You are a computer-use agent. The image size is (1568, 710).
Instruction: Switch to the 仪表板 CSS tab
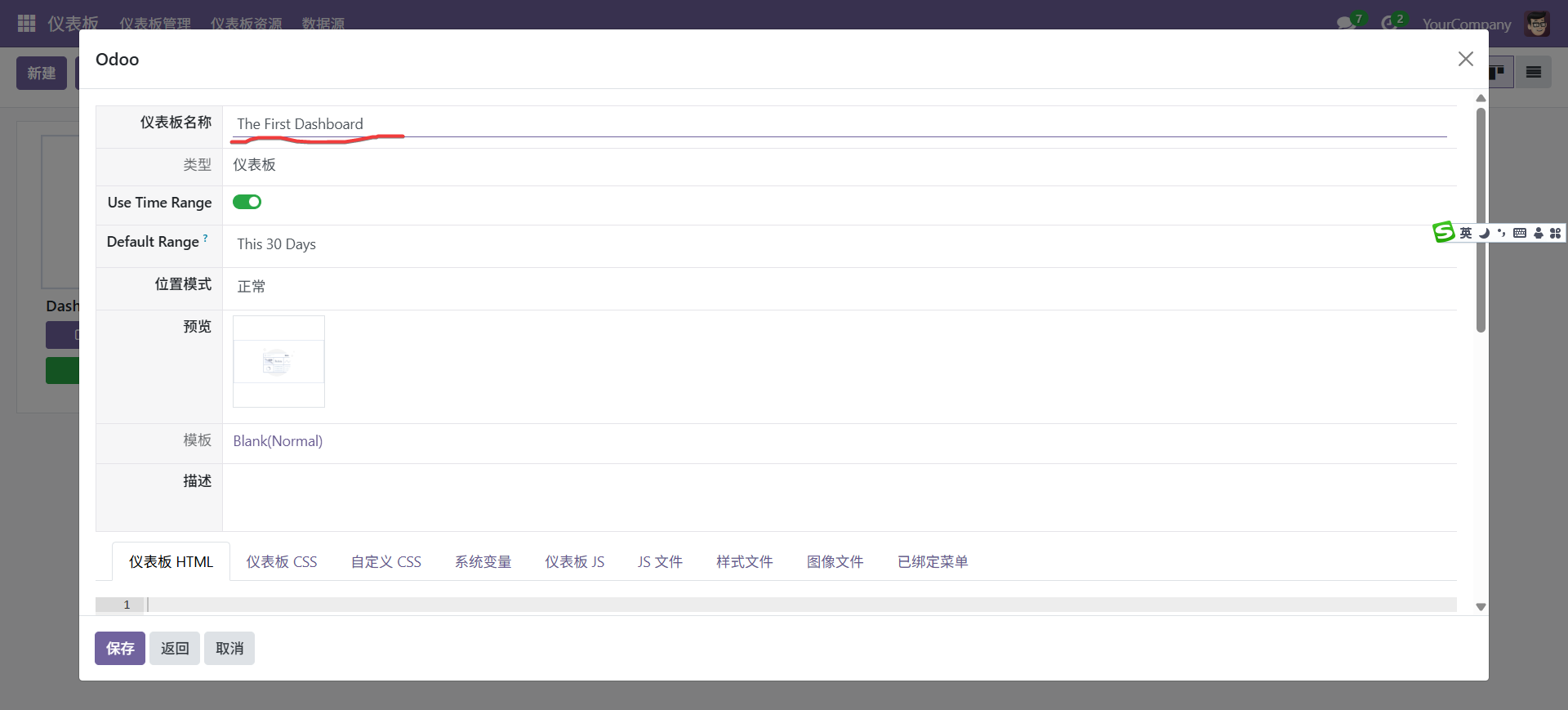tap(282, 562)
